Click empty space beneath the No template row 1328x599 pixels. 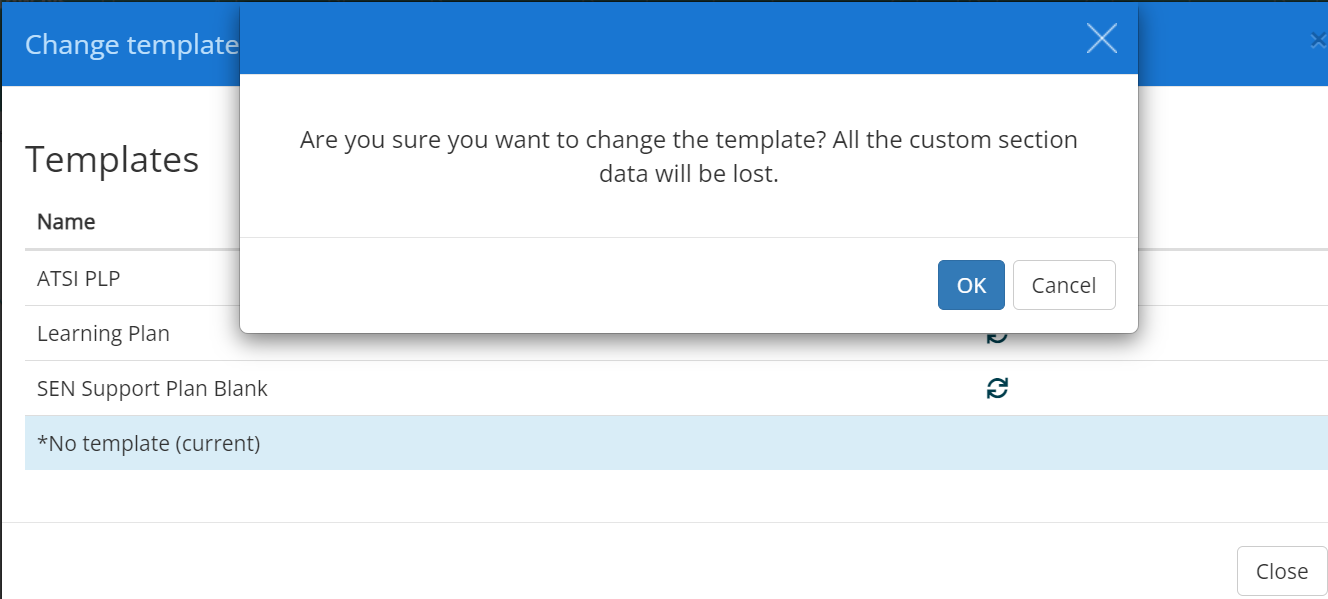676,496
